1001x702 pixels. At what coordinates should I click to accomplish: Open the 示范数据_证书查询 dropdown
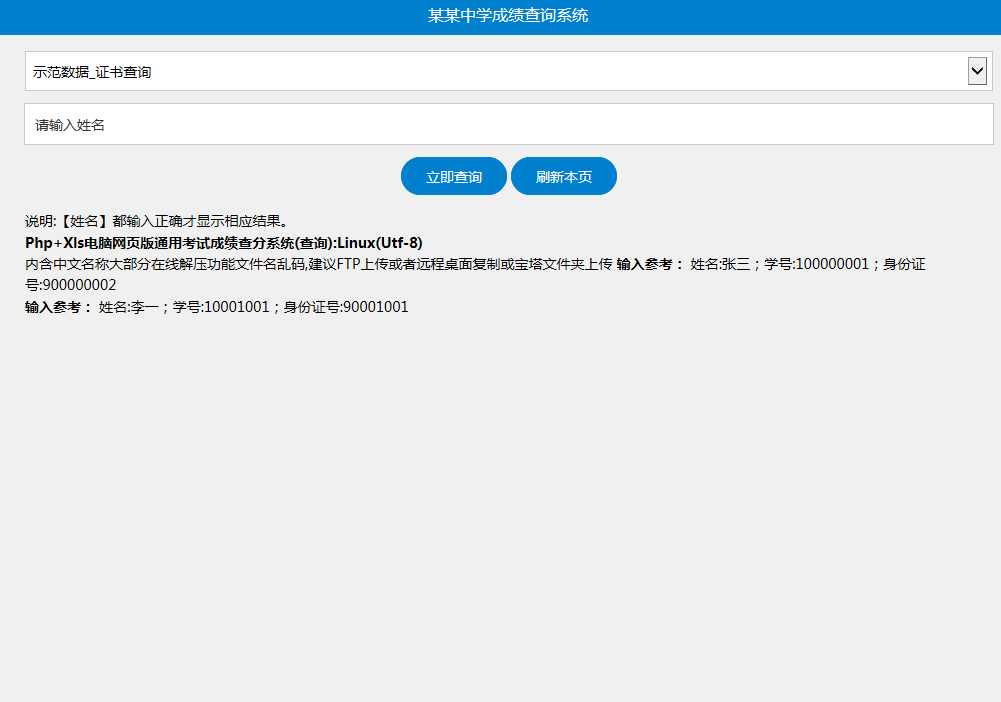(x=500, y=71)
